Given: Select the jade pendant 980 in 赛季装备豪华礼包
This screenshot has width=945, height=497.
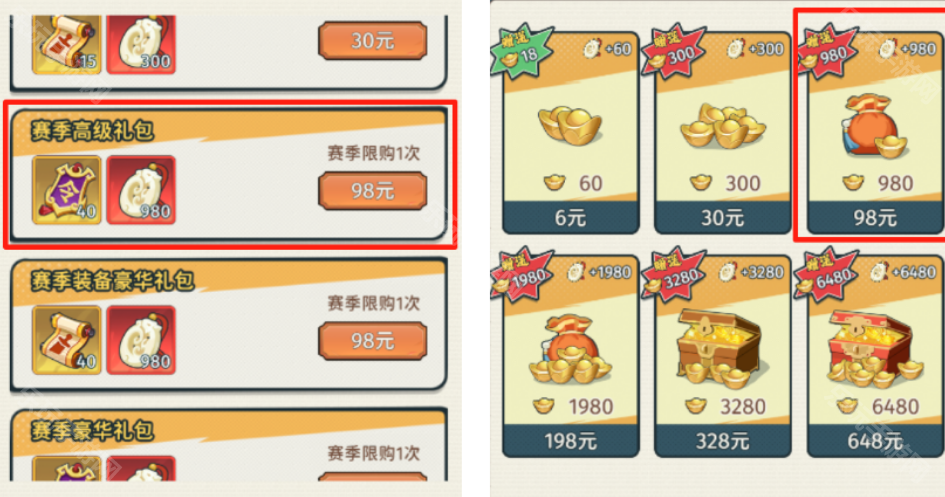Looking at the screenshot, I should coord(142,340).
